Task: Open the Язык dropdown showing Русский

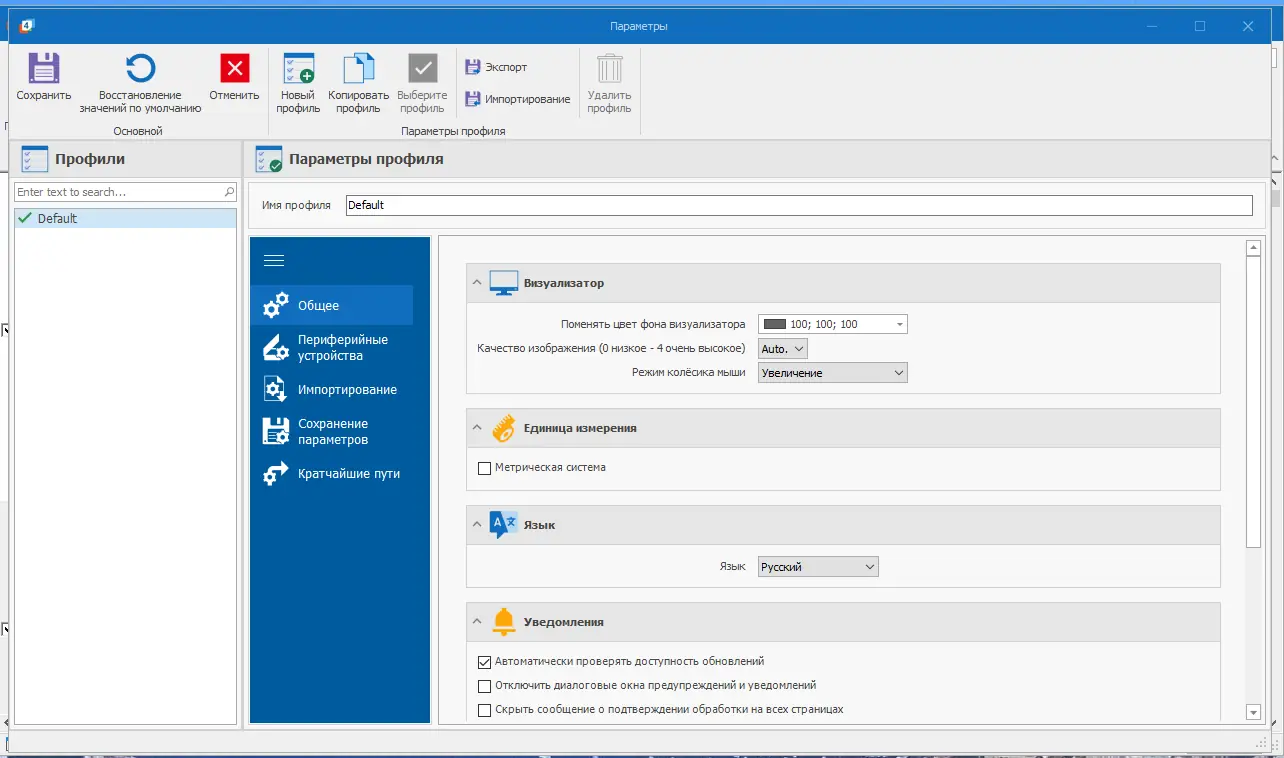Action: tap(818, 567)
